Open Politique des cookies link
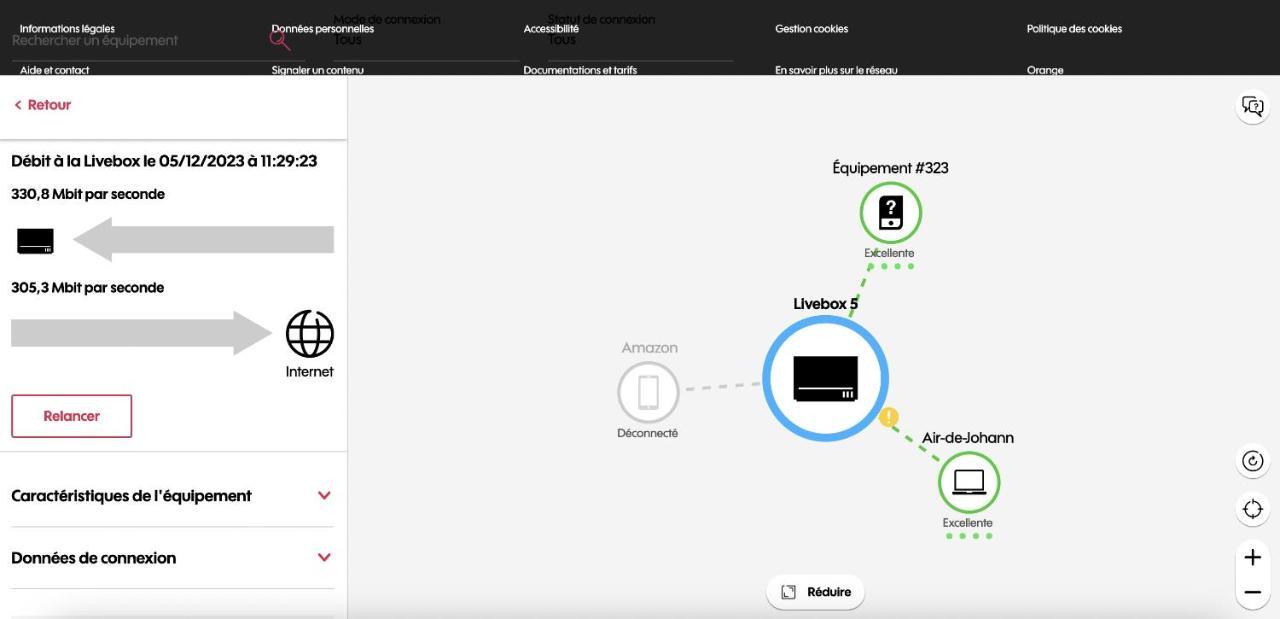Screen dimensions: 1280x619 point(1074,29)
